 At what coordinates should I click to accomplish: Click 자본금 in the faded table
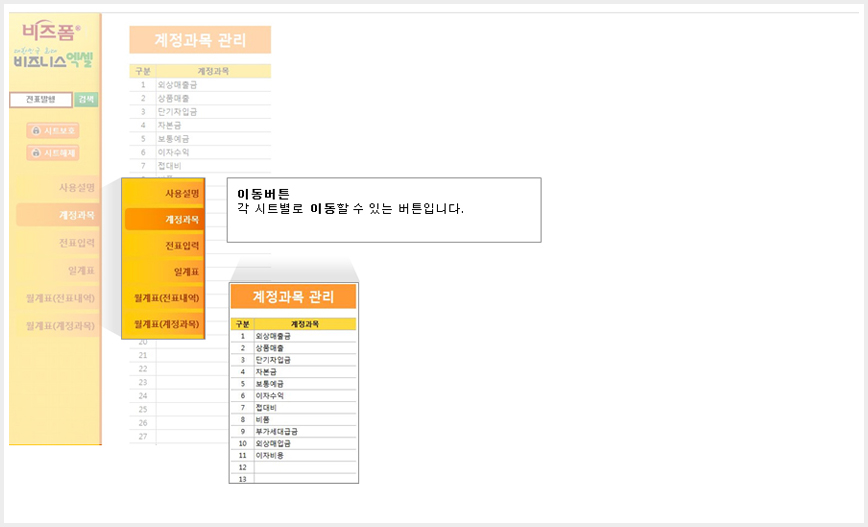[169, 125]
